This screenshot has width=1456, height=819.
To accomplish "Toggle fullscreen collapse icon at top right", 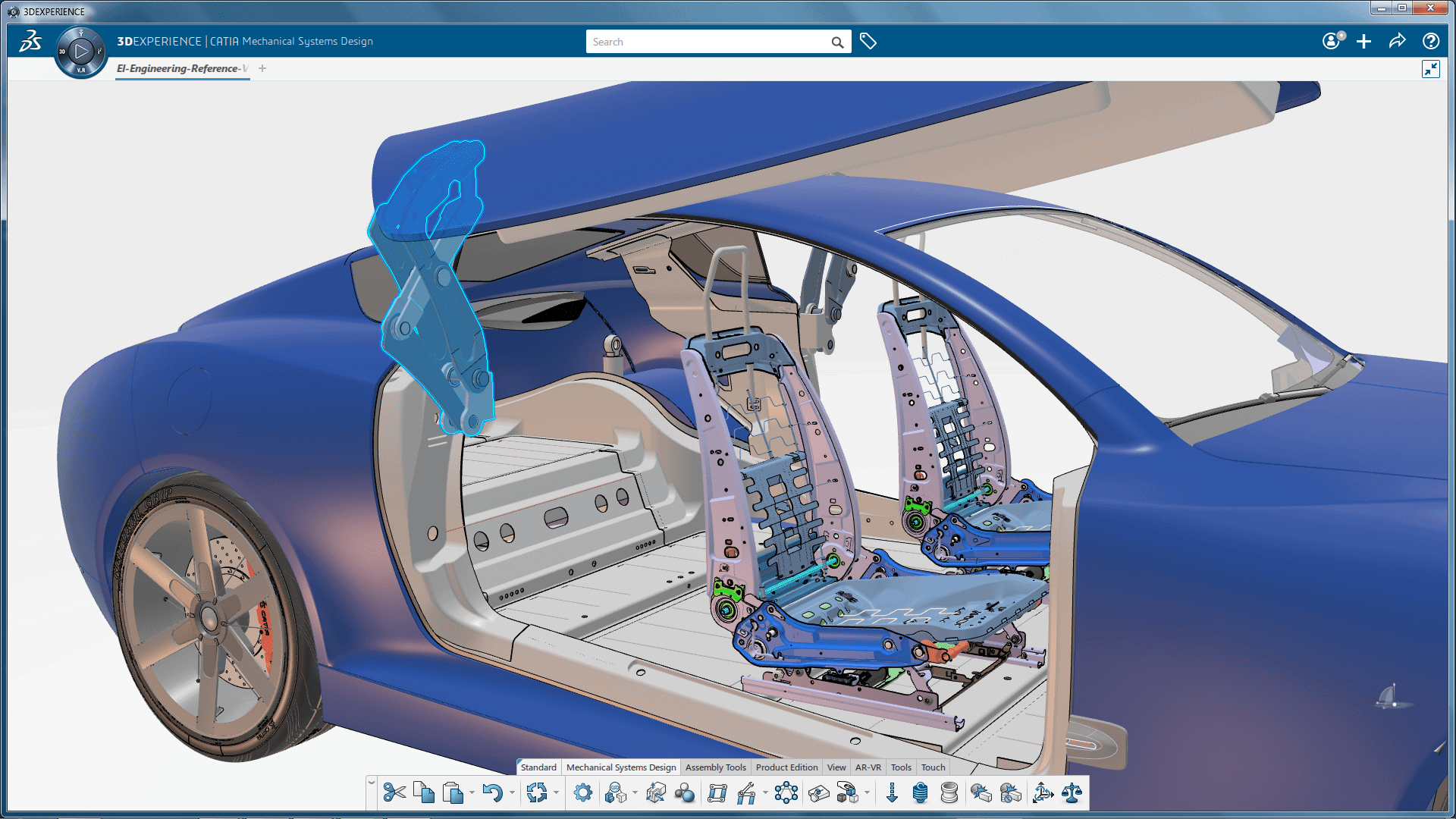I will pyautogui.click(x=1430, y=69).
